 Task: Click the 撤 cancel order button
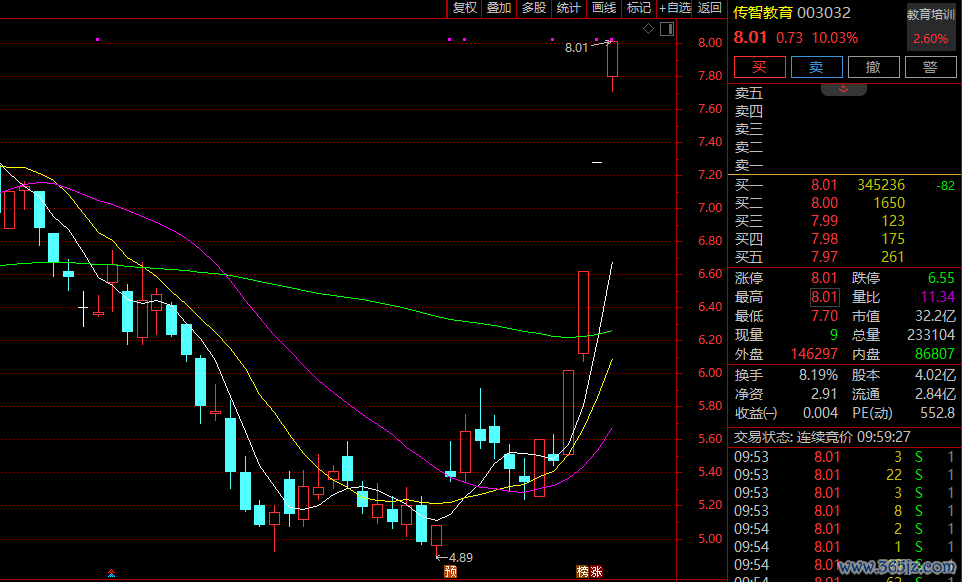(x=874, y=67)
